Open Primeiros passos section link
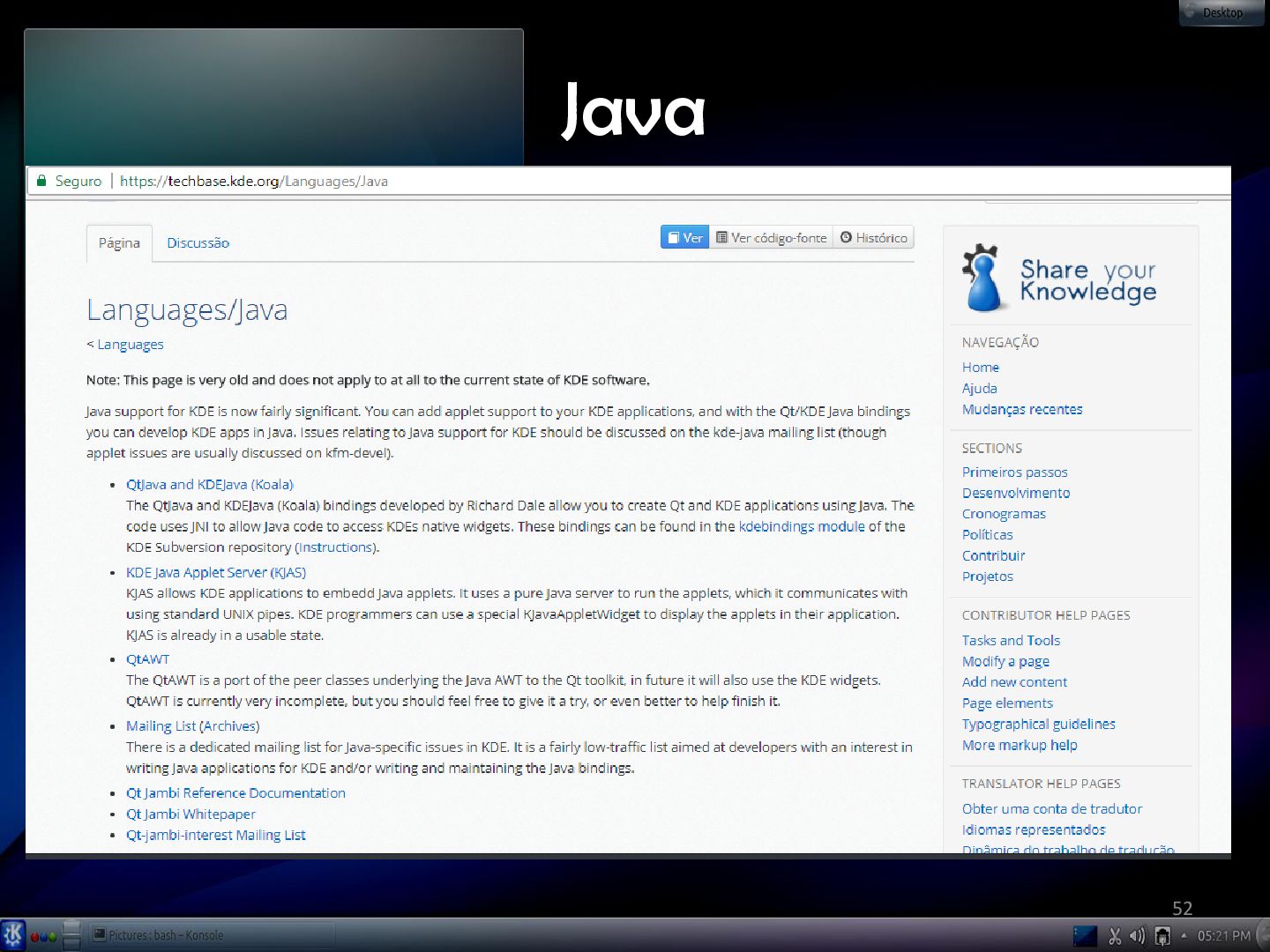1270x952 pixels. (x=1015, y=472)
